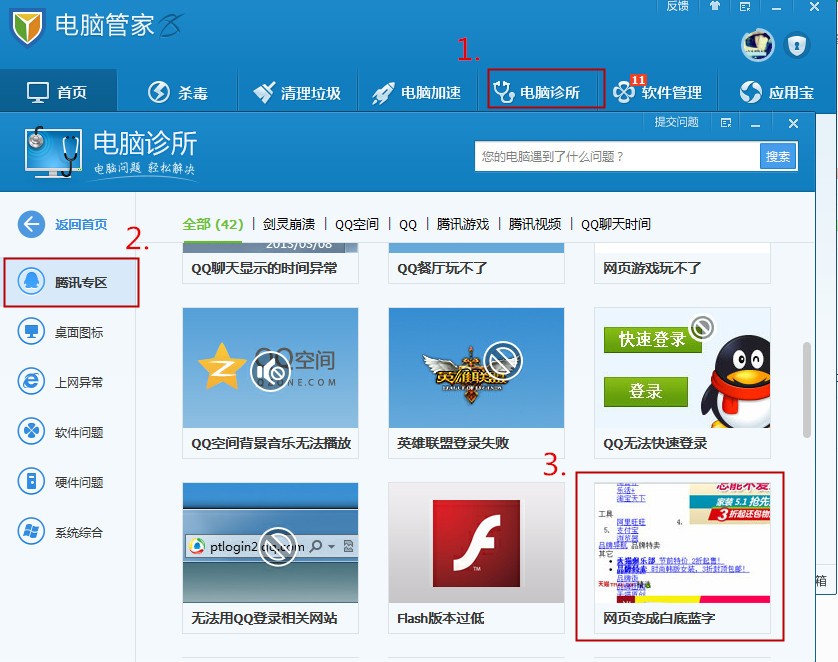Click the problem list vertical scrollbar
The width and height of the screenshot is (838, 662).
tap(807, 390)
